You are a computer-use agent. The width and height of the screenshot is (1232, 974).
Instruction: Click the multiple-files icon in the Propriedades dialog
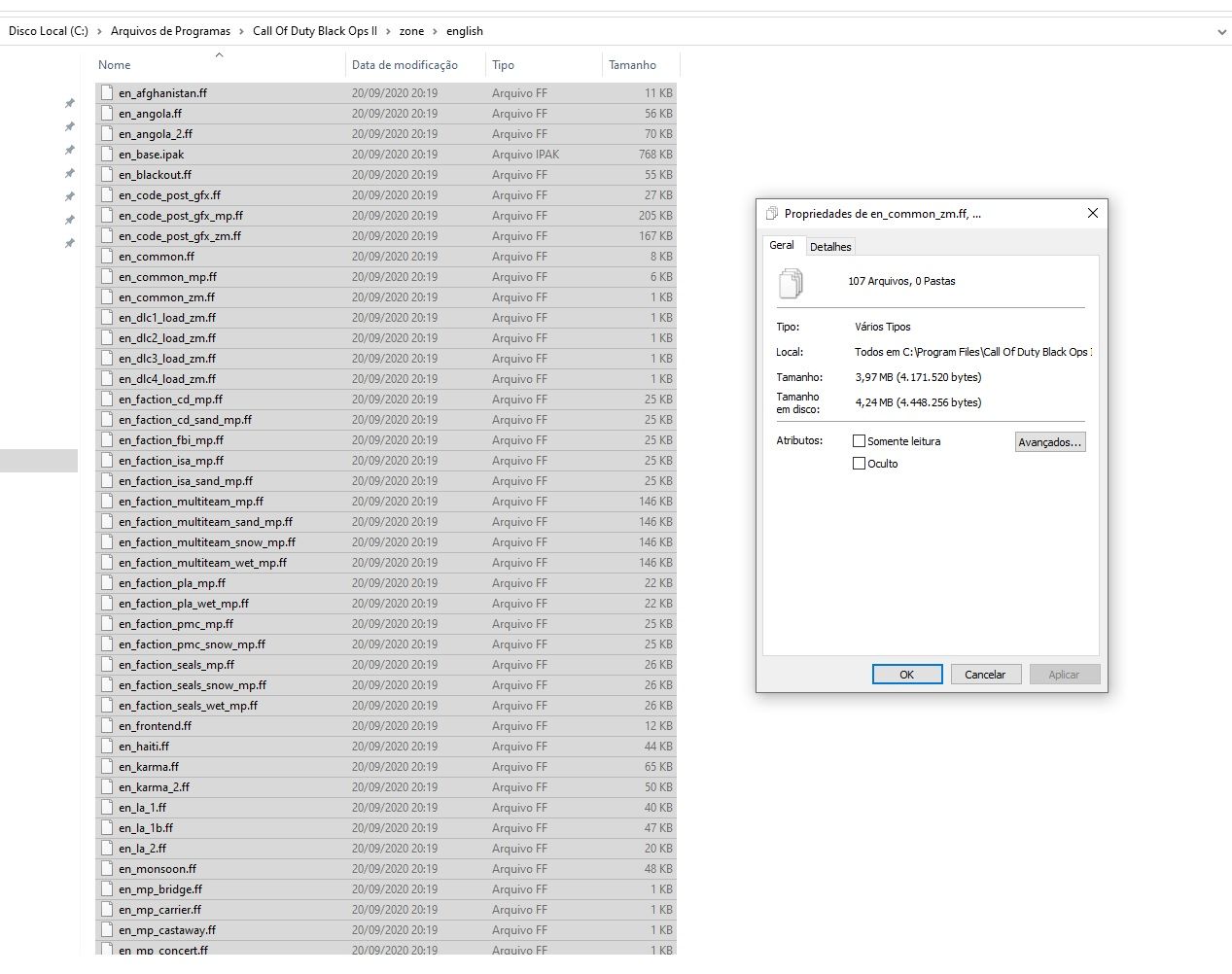point(792,283)
